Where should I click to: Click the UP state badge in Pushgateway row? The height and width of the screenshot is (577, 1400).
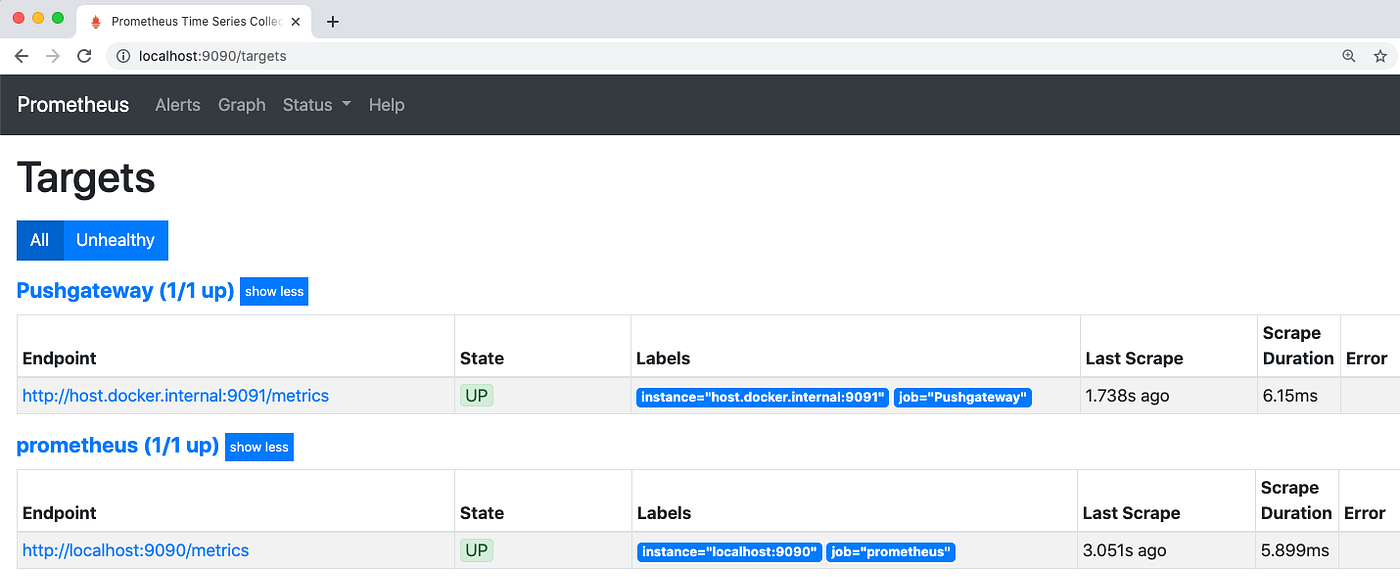pos(477,395)
